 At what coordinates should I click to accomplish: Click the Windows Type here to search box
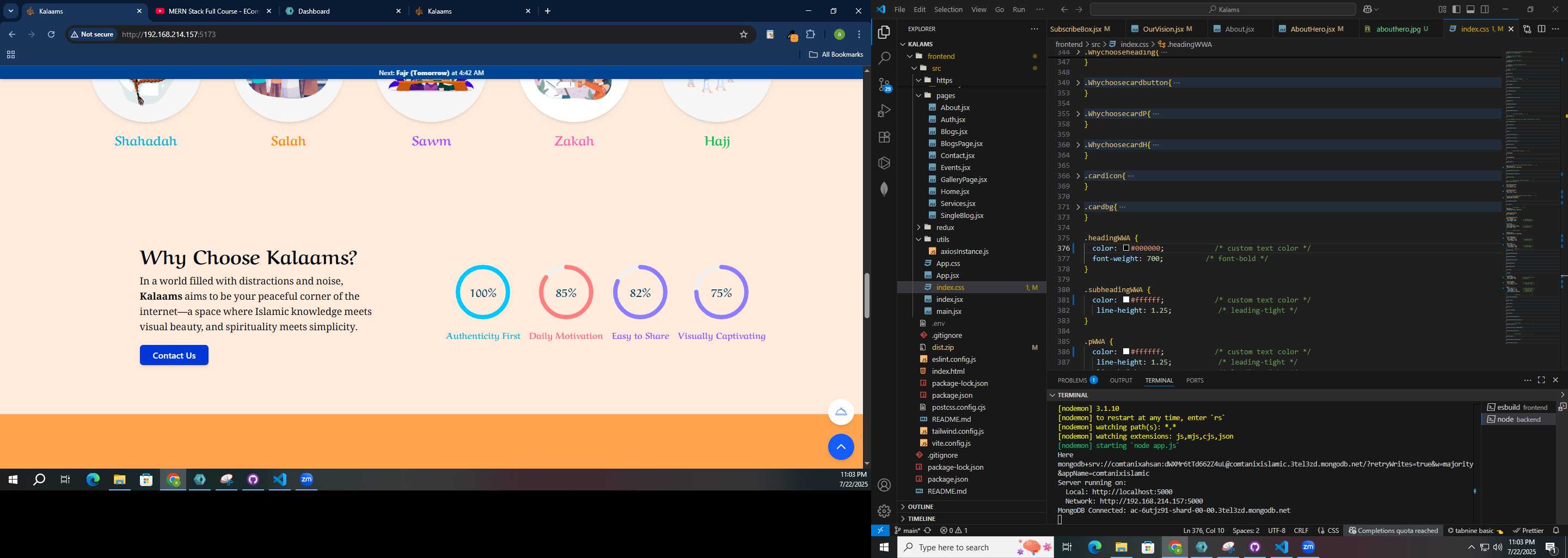tap(975, 548)
